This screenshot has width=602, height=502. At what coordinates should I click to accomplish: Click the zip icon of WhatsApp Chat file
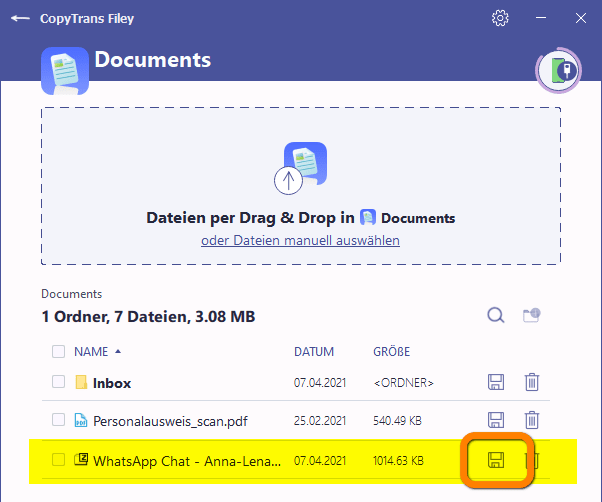81,459
